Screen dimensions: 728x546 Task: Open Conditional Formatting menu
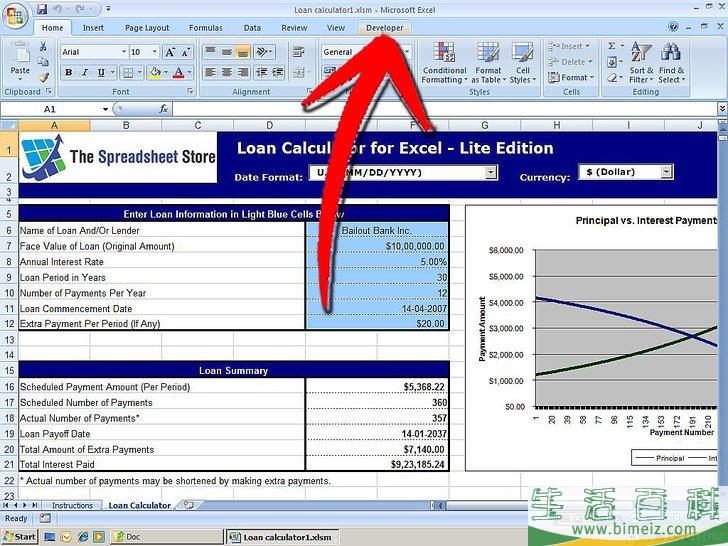[x=444, y=63]
